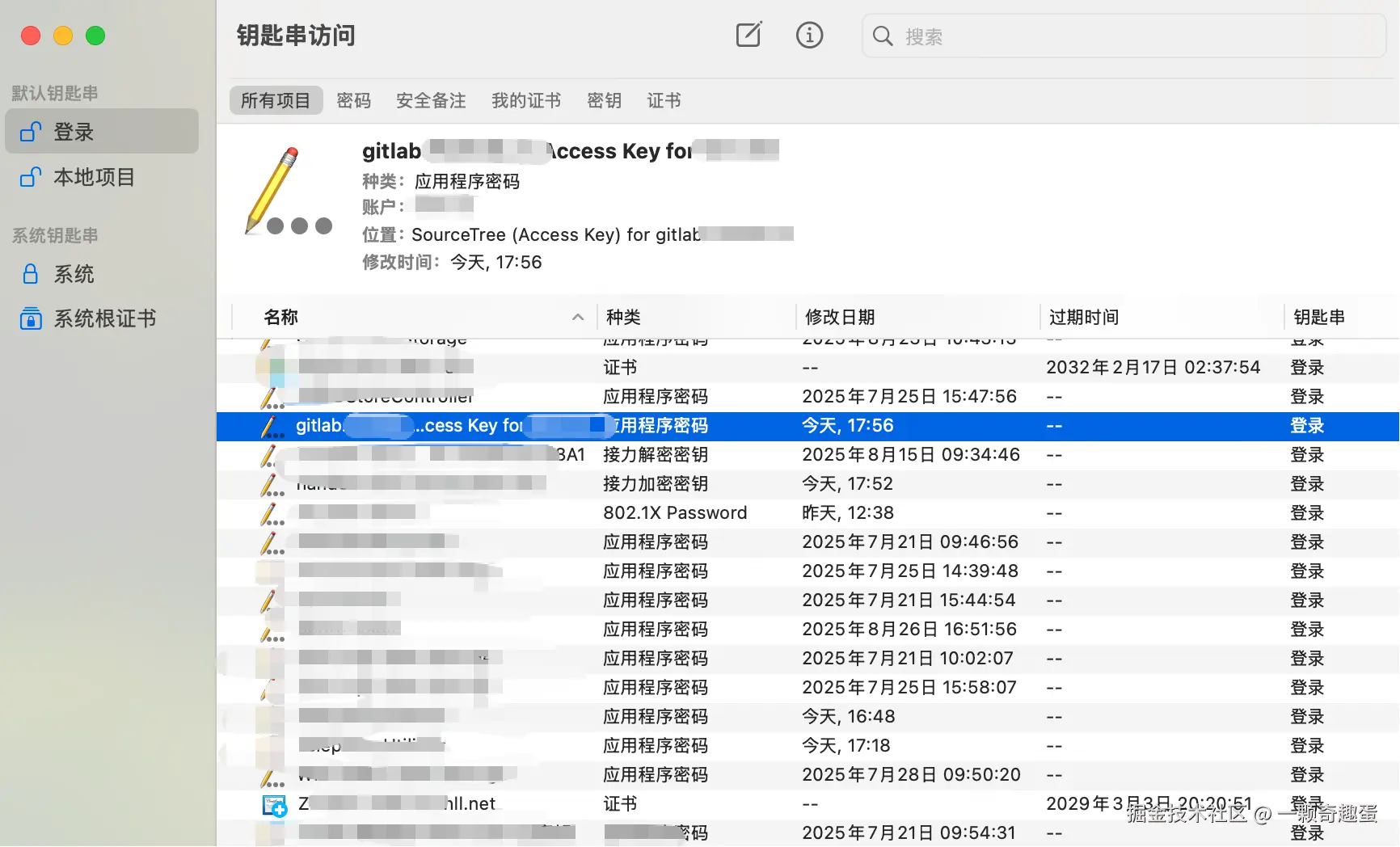This screenshot has height=847, width=1400.
Task: Sort the list by the 种类 column header
Action: (696, 317)
